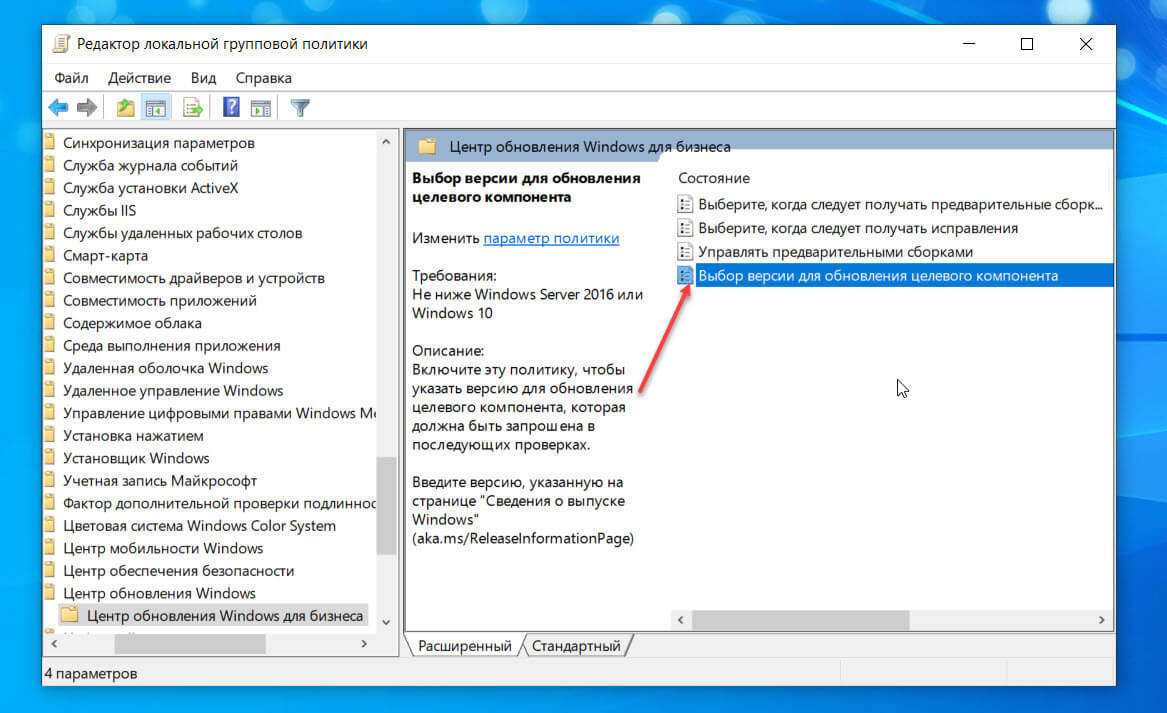The width and height of the screenshot is (1167, 713).
Task: Select 'Служба журнала событий' in the tree
Action: (150, 165)
